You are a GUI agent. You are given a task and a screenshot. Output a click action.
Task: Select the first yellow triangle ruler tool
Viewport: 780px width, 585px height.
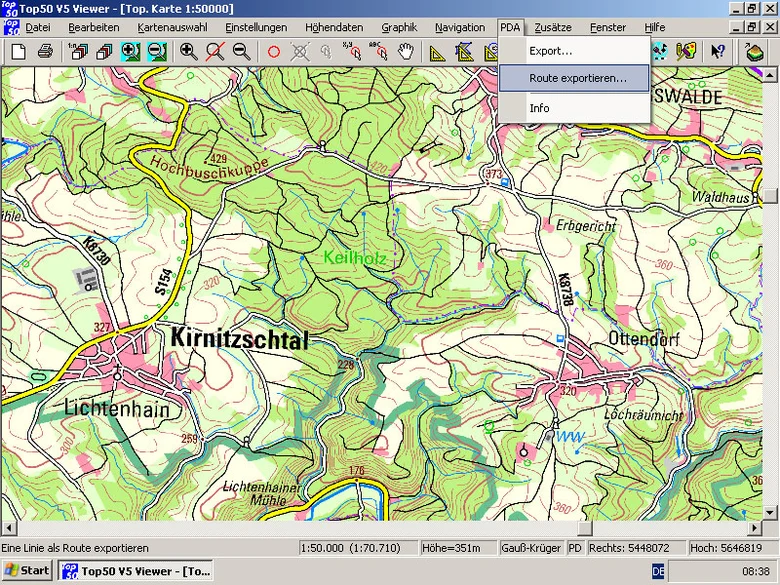pos(437,51)
